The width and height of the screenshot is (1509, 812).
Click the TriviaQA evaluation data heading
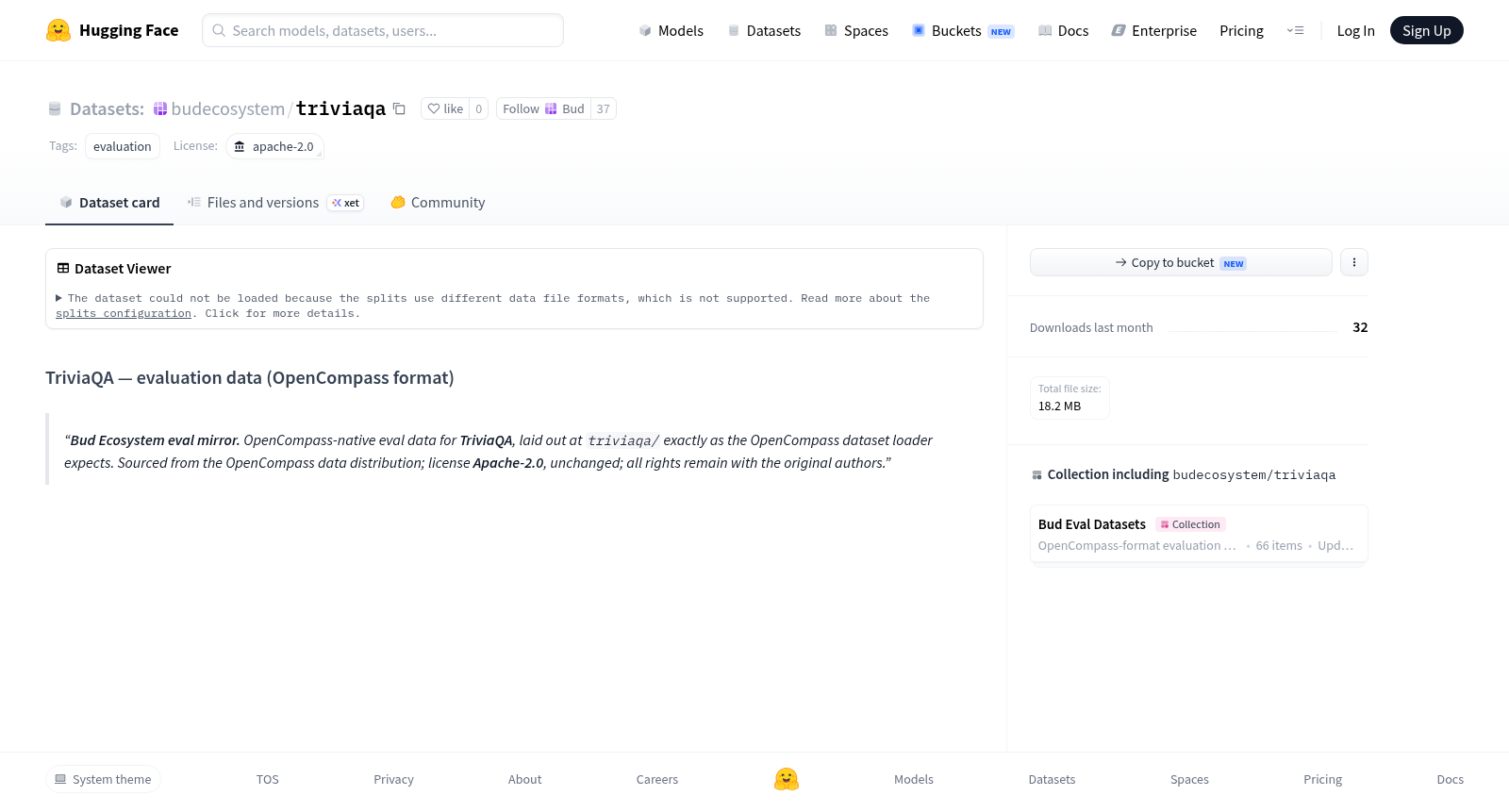(x=250, y=378)
